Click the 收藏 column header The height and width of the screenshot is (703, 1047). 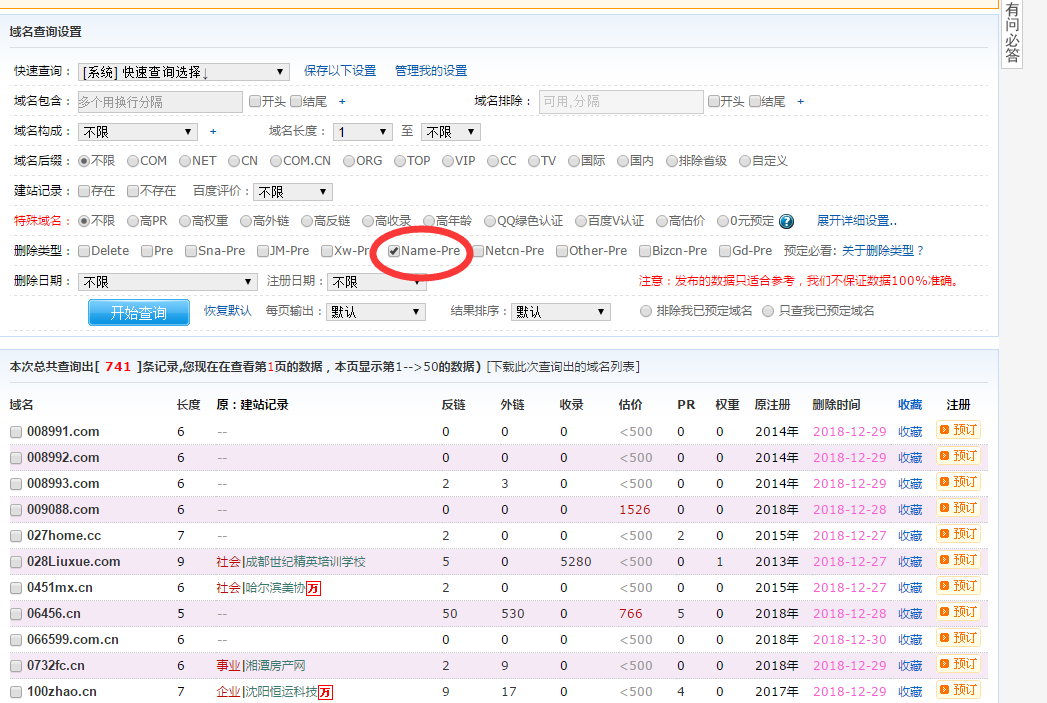(909, 405)
